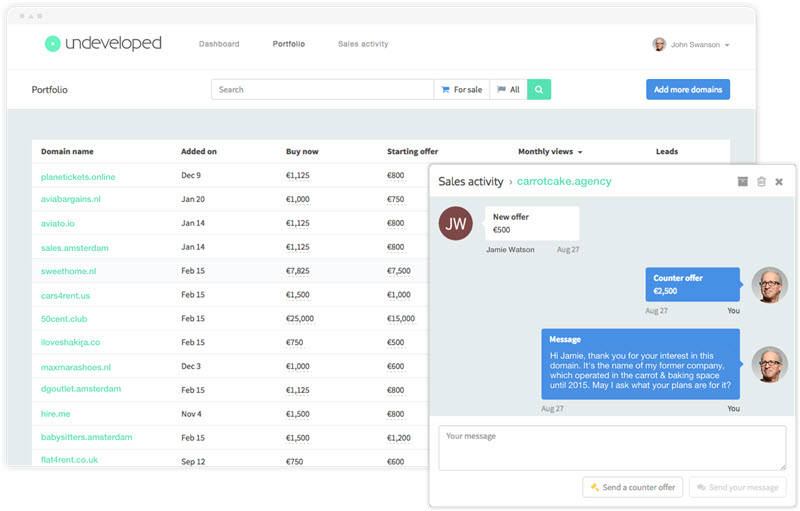Screen dimensions: 800x511
Task: Click the JW avatar of Jamie Watson
Action: click(x=456, y=223)
